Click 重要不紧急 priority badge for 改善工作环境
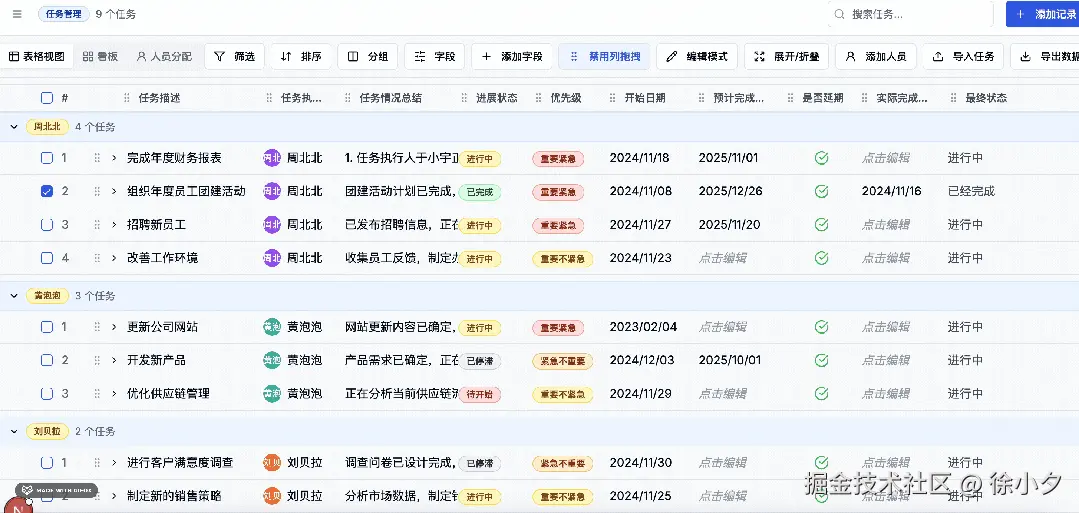Viewport: 1080px width, 514px height. [x=563, y=259]
